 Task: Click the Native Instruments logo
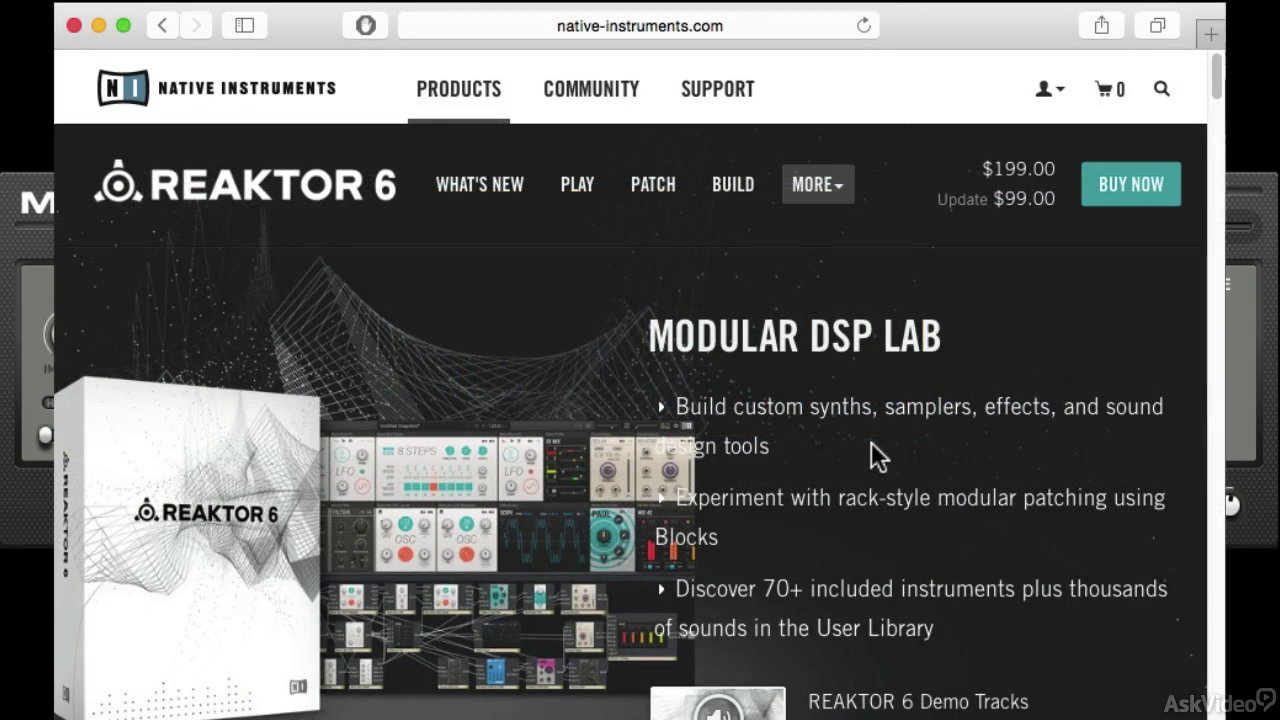click(x=216, y=88)
